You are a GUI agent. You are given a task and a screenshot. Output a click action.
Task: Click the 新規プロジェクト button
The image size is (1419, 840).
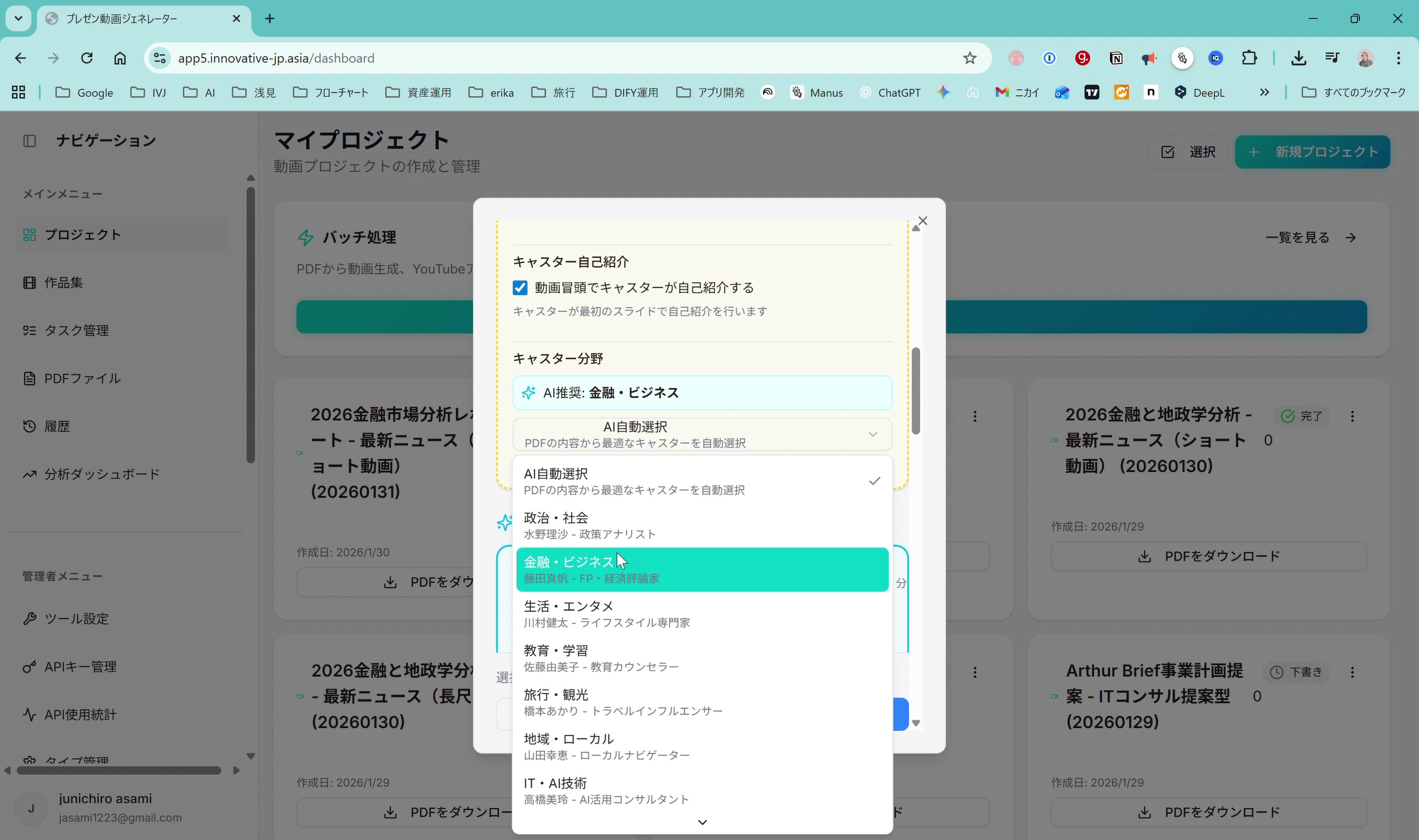(1312, 152)
